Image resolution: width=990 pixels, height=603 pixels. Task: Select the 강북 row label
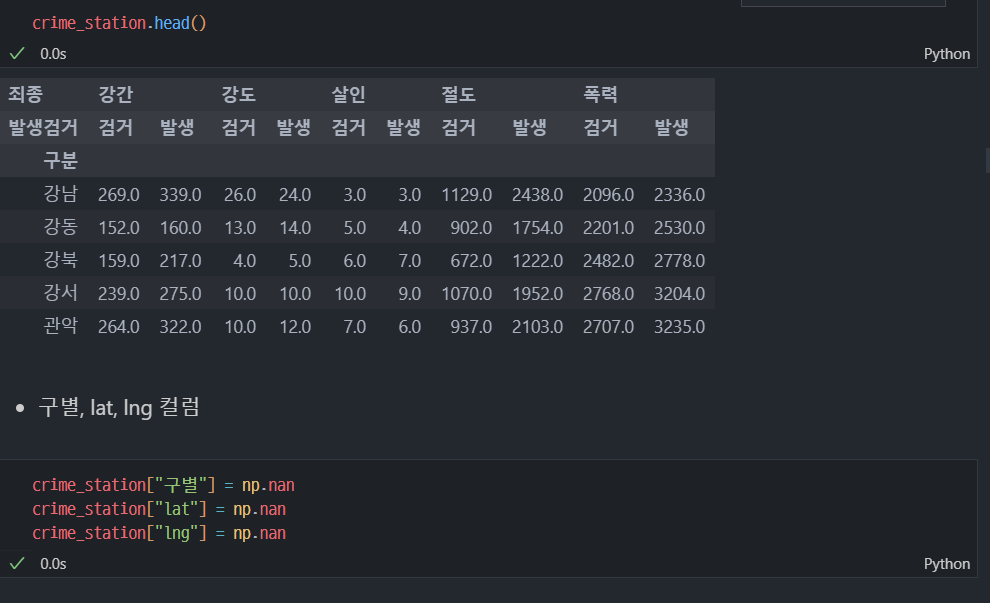pyautogui.click(x=61, y=260)
